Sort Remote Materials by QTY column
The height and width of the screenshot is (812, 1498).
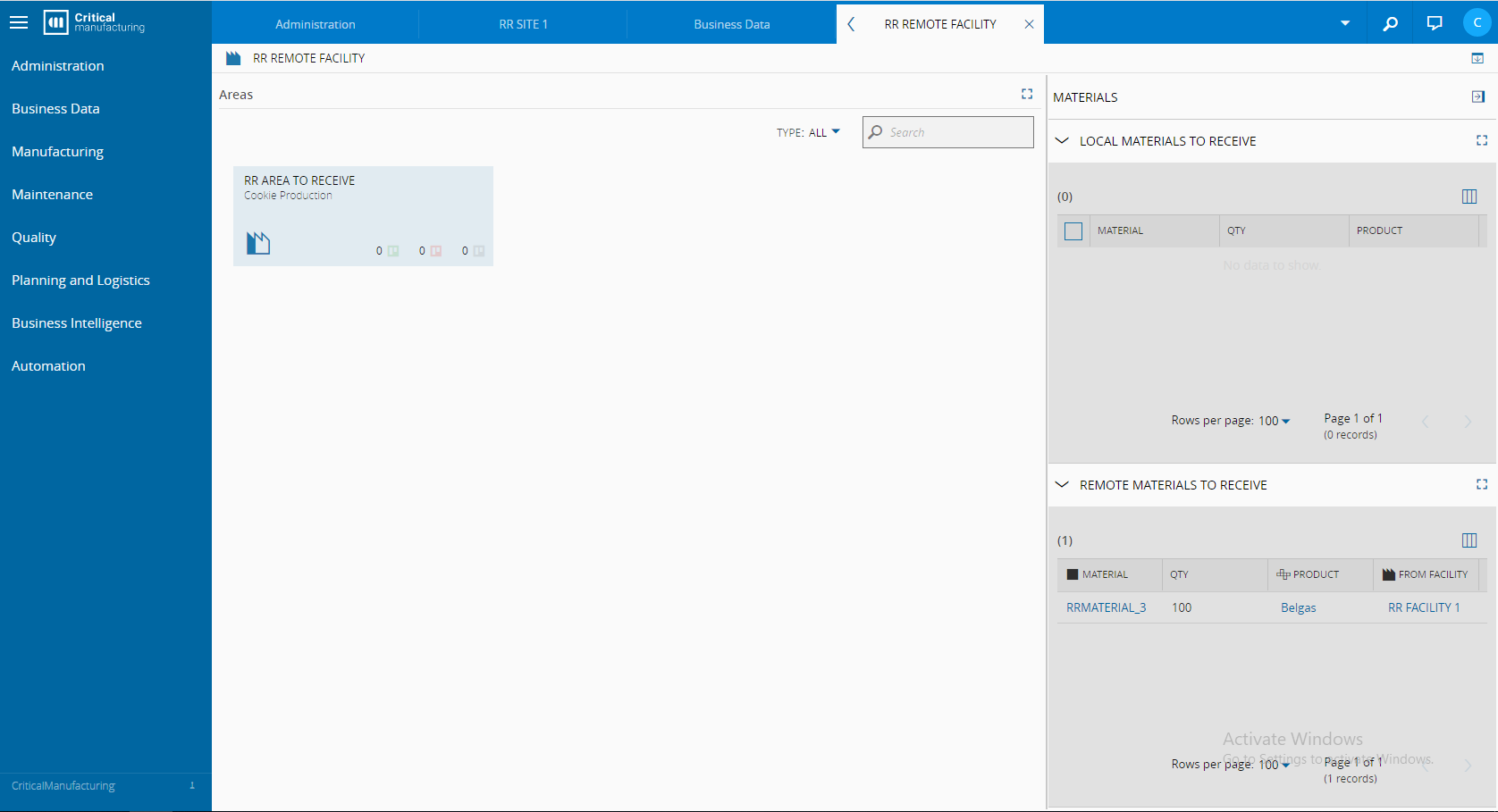(1215, 575)
